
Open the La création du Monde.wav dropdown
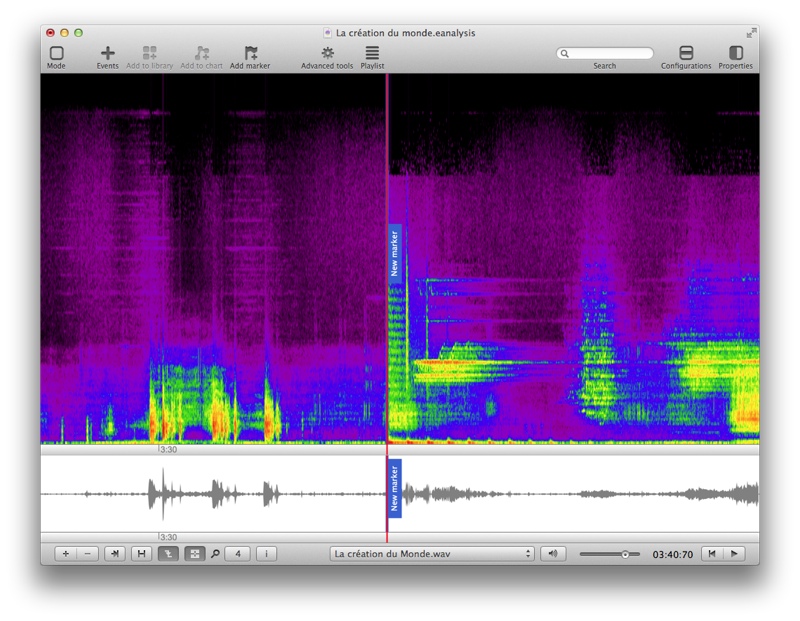[x=432, y=554]
